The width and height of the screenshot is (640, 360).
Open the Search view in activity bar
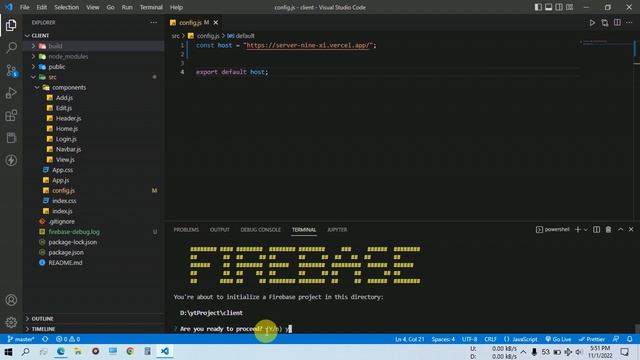(11, 48)
